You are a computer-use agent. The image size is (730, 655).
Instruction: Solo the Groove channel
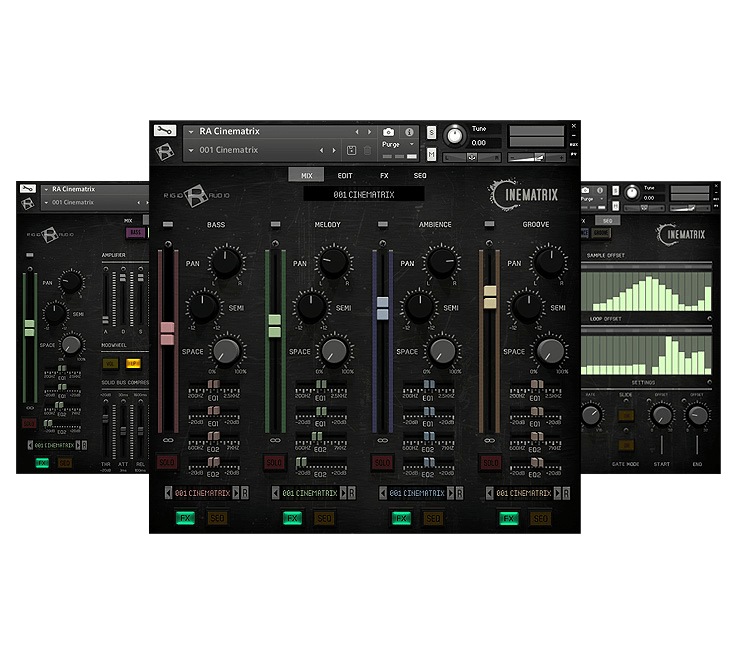[491, 463]
